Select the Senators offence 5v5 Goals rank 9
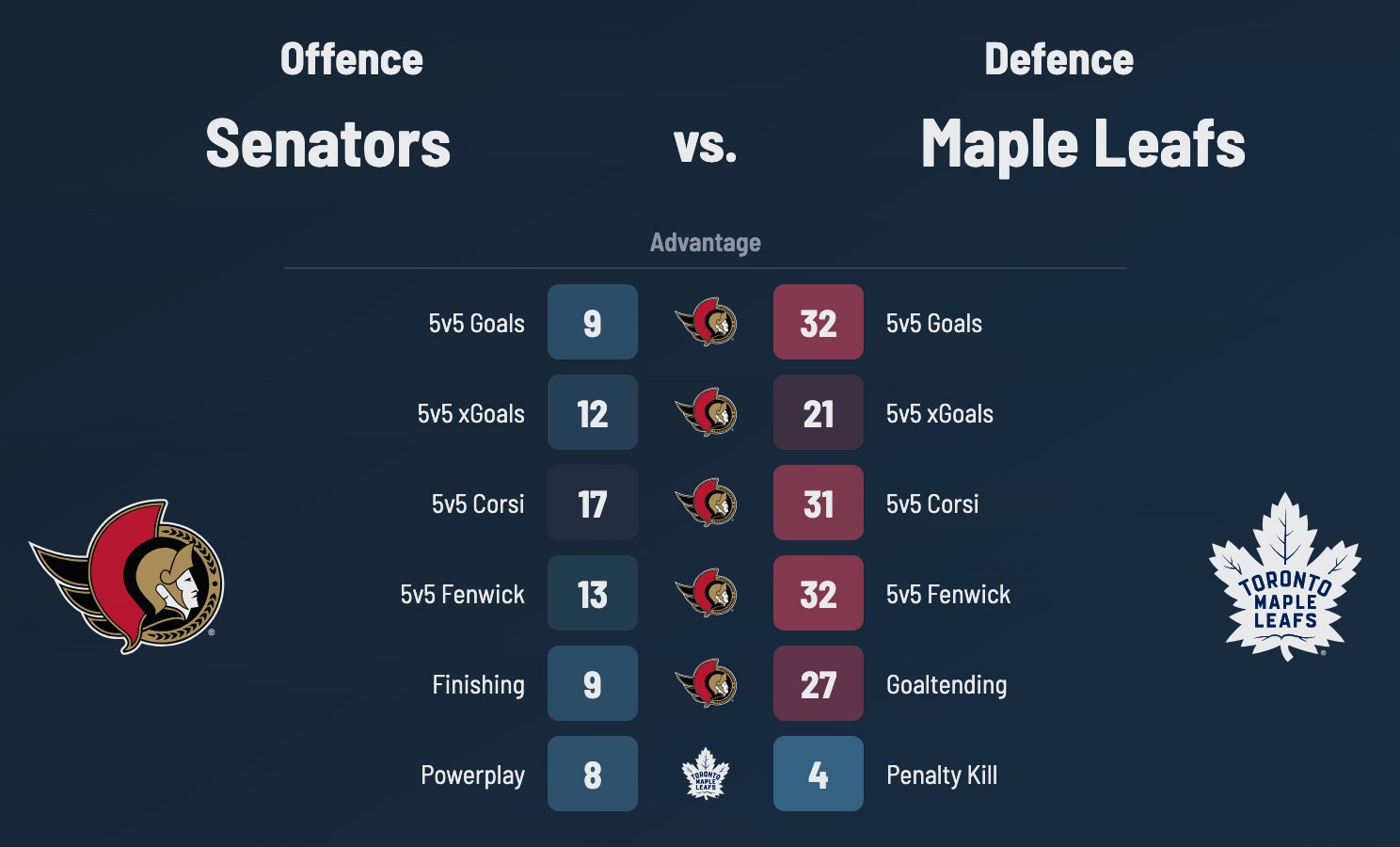1400x847 pixels. (593, 322)
